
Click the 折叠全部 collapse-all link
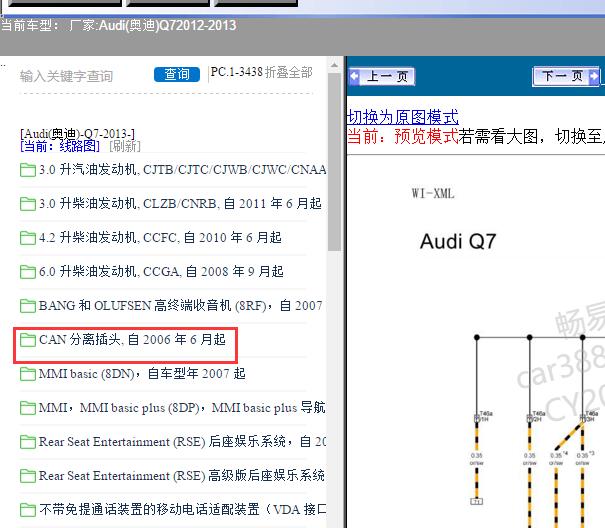click(289, 72)
